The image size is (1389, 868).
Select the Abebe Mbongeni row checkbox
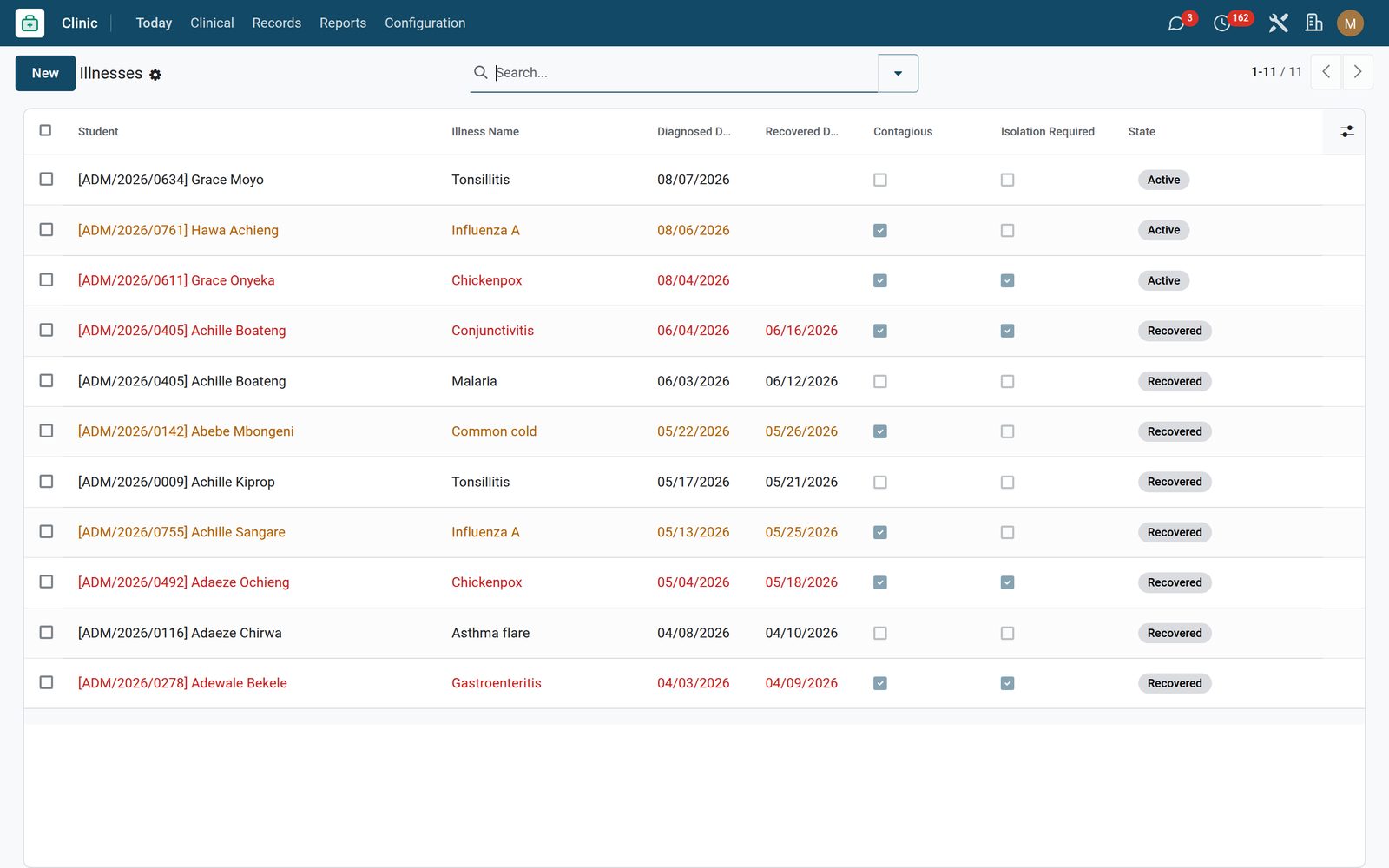(46, 431)
